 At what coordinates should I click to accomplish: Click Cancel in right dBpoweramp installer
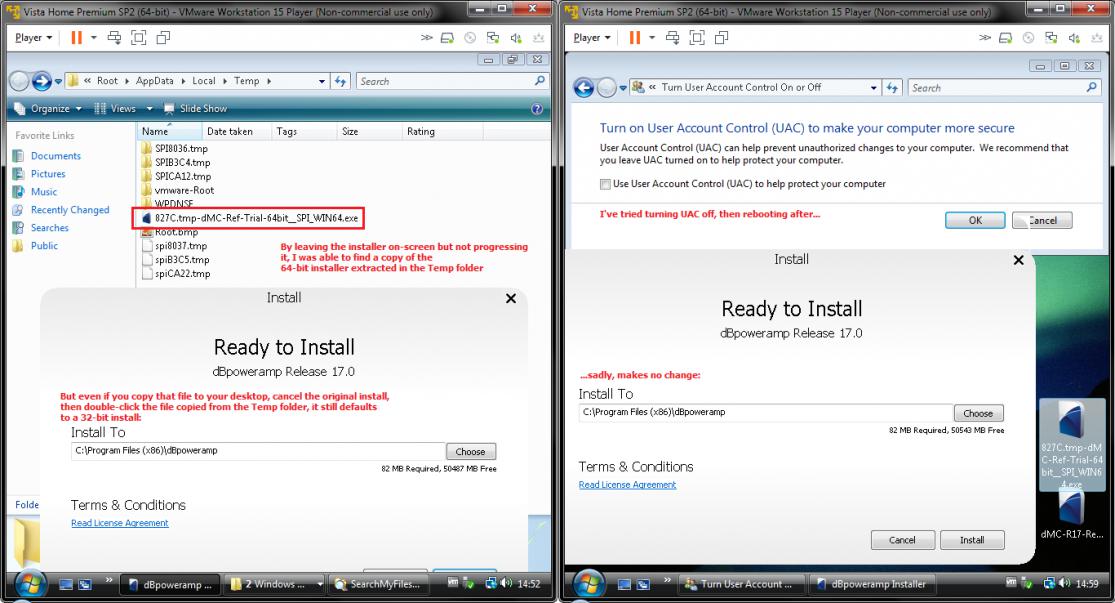tap(902, 540)
